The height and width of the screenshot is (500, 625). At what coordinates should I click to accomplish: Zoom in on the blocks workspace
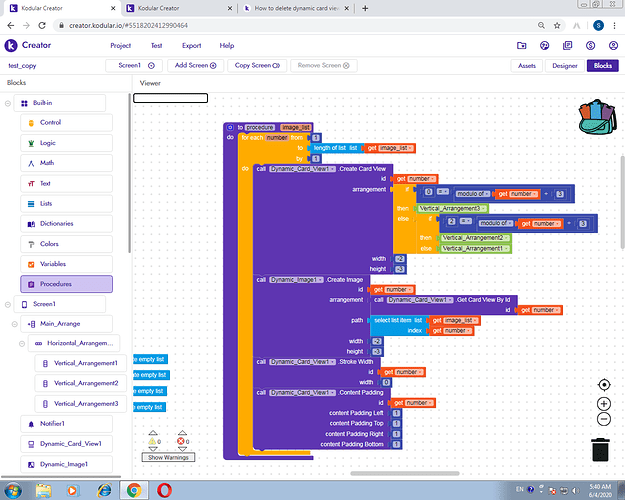coord(604,403)
